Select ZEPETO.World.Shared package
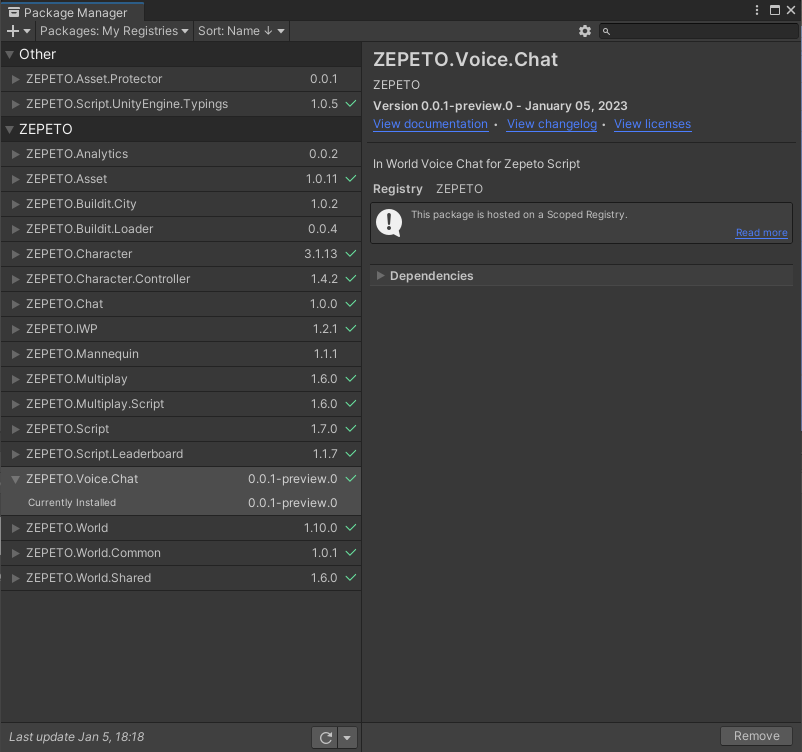 [x=181, y=578]
